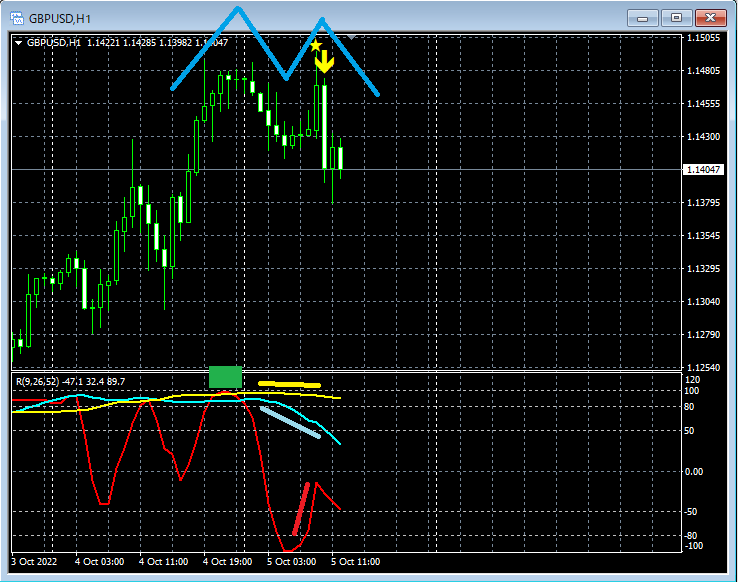Click price level 1.14300 on the axis
Viewport: 739px width, 582px height.
[704, 137]
